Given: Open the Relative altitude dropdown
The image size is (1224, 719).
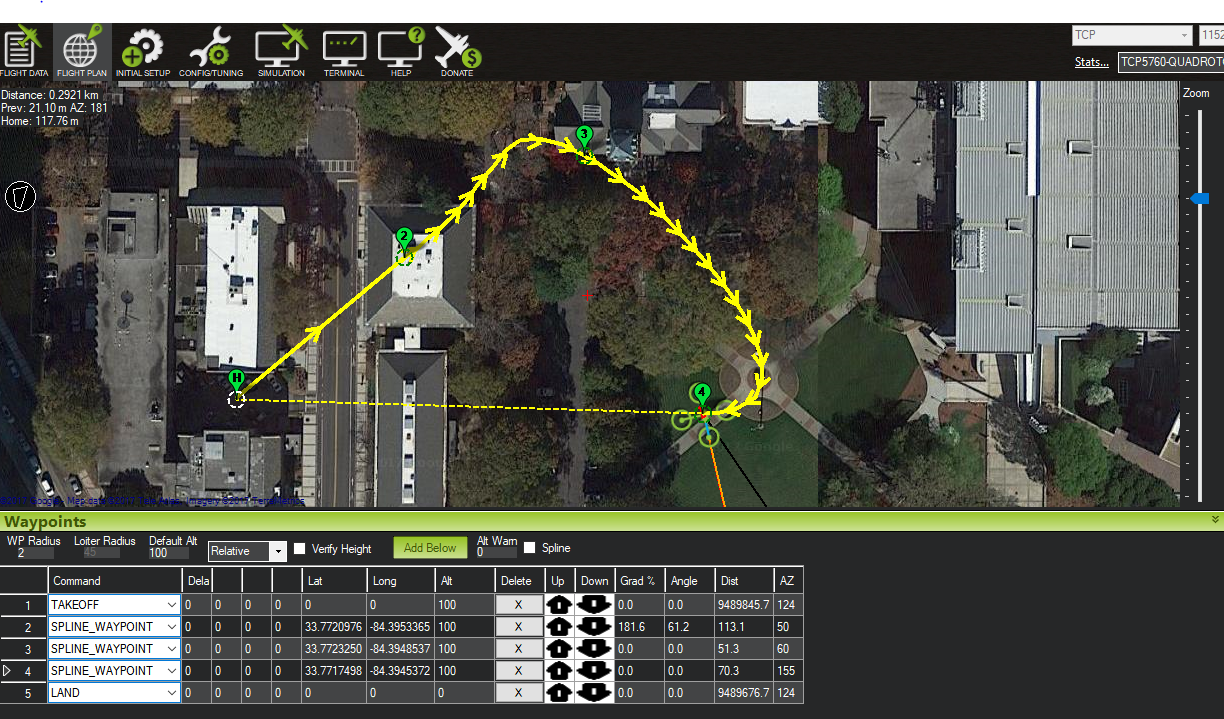Looking at the screenshot, I should [x=278, y=551].
